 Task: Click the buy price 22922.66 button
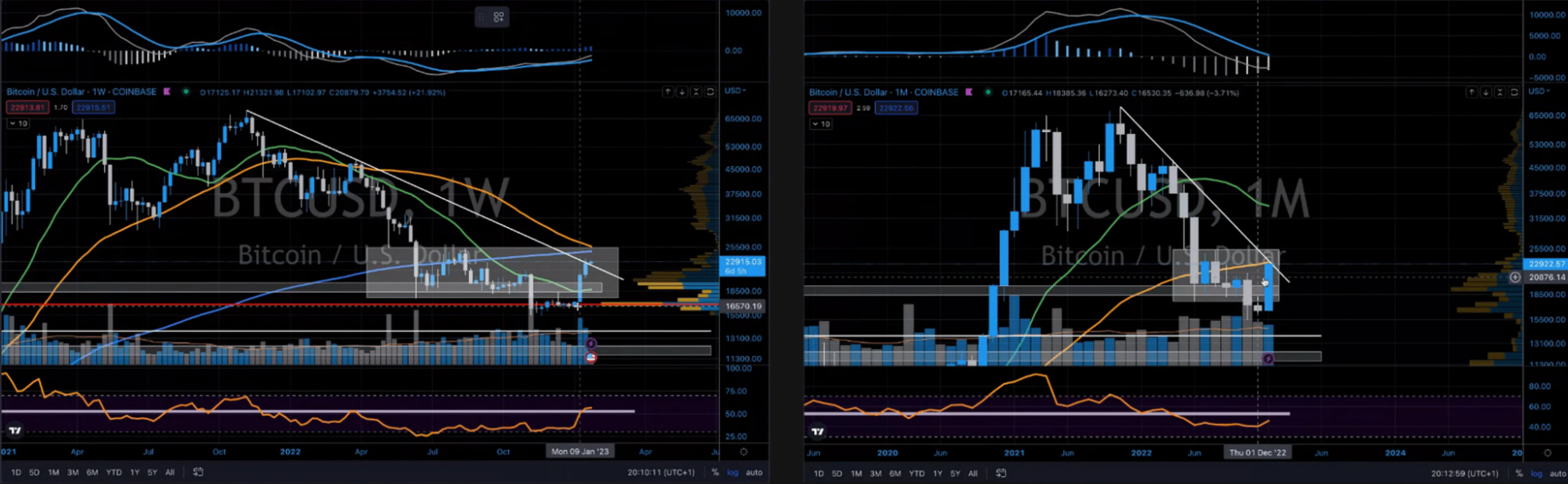point(895,108)
